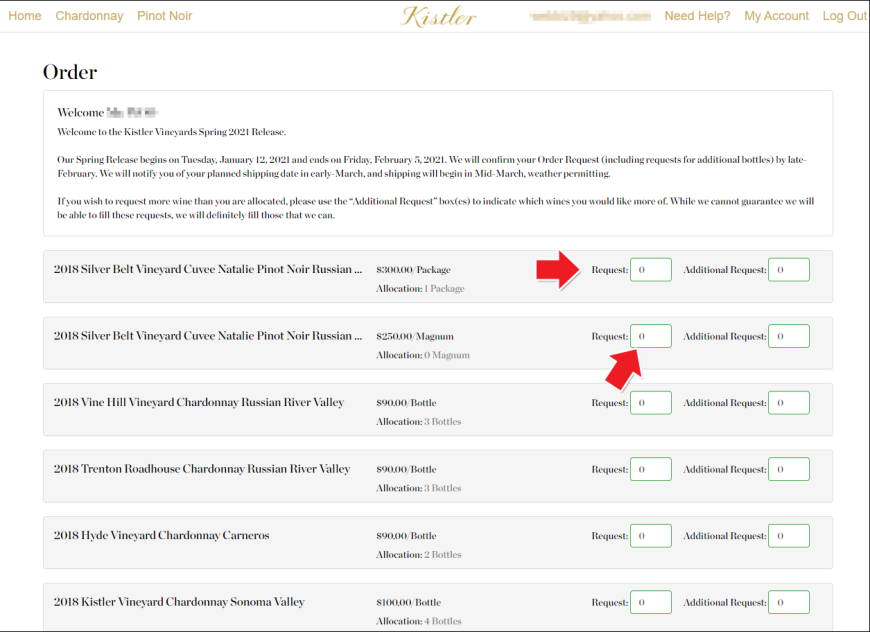The image size is (870, 632).
Task: Select the Silver Belt Cuvee Natalie Magnum title
Action: (208, 336)
